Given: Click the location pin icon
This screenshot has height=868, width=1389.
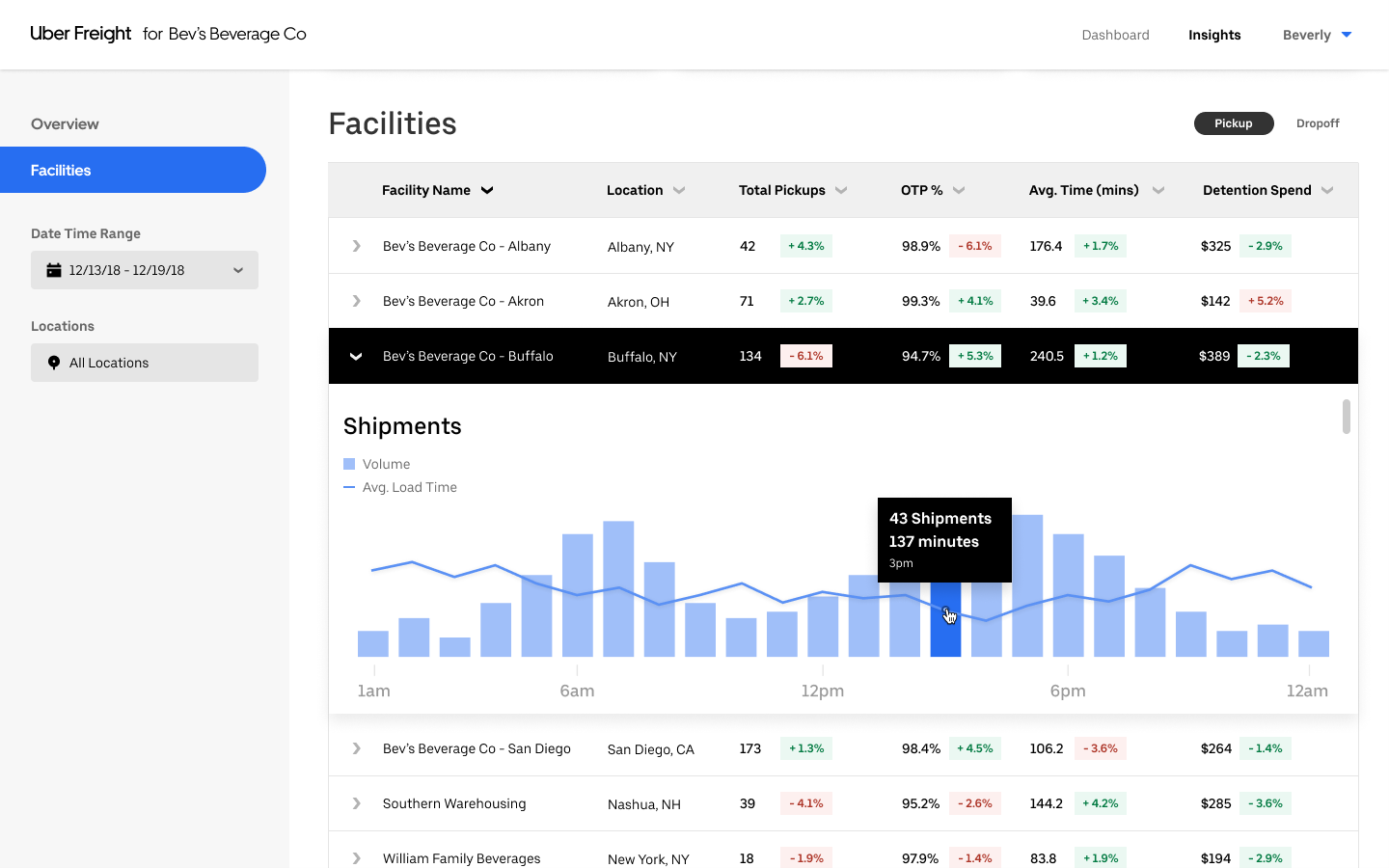Looking at the screenshot, I should [x=54, y=363].
